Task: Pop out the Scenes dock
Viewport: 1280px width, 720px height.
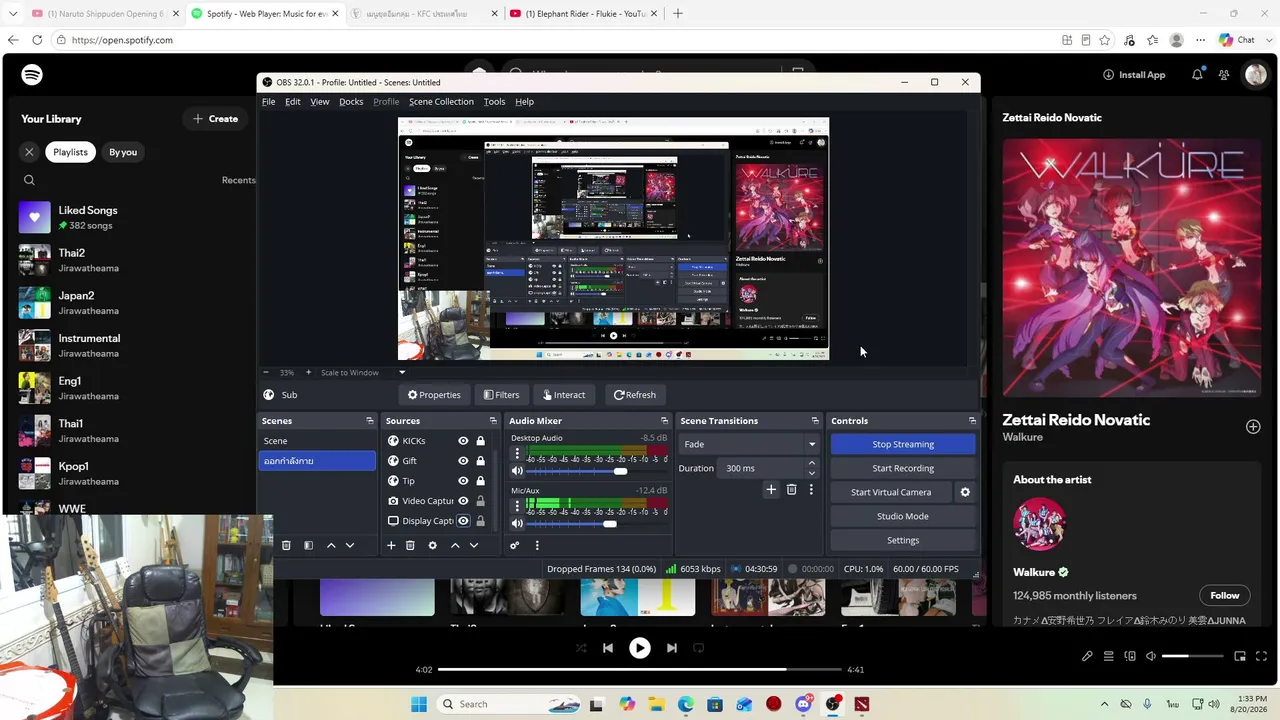Action: point(370,421)
